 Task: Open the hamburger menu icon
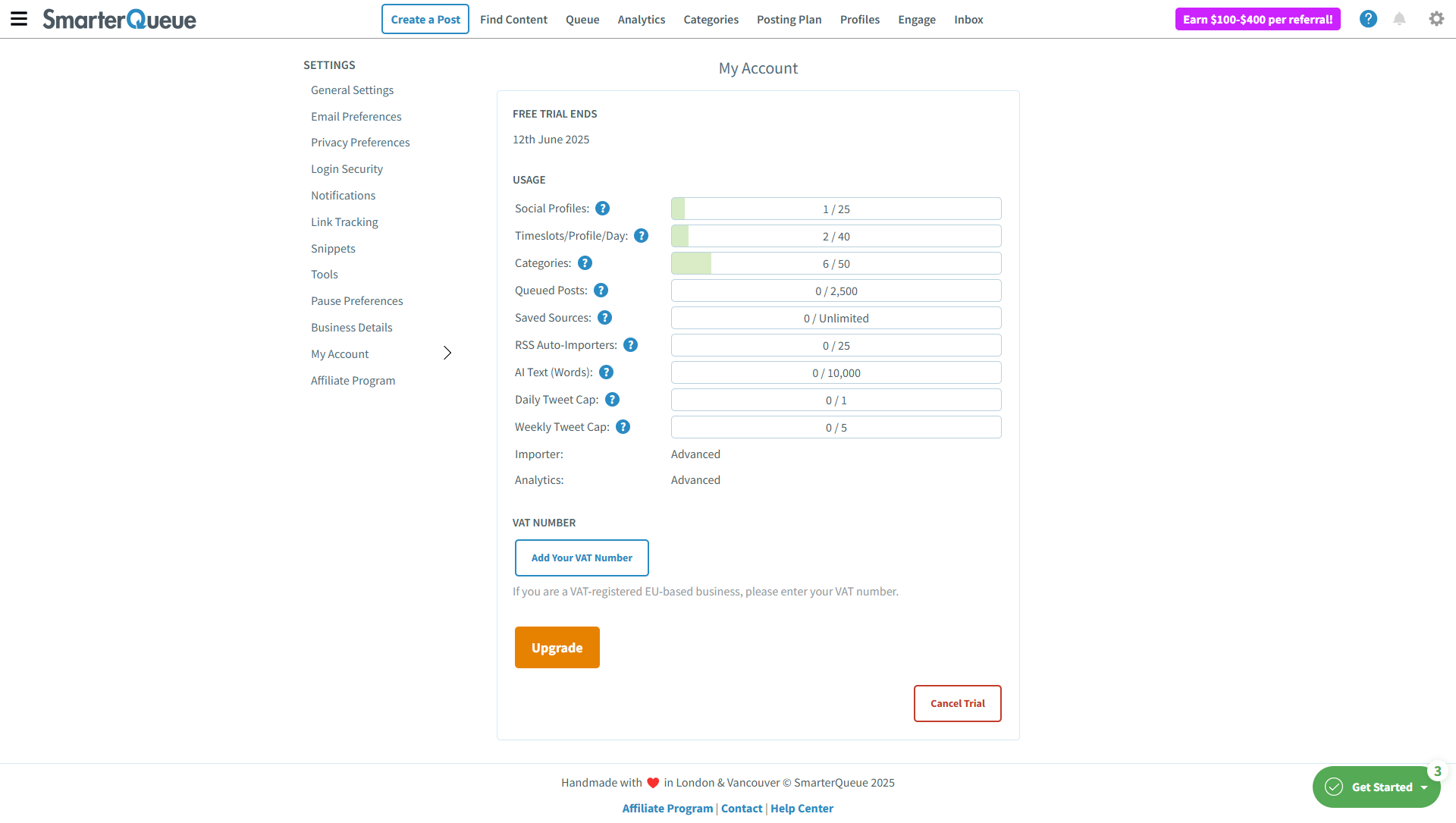click(x=19, y=19)
